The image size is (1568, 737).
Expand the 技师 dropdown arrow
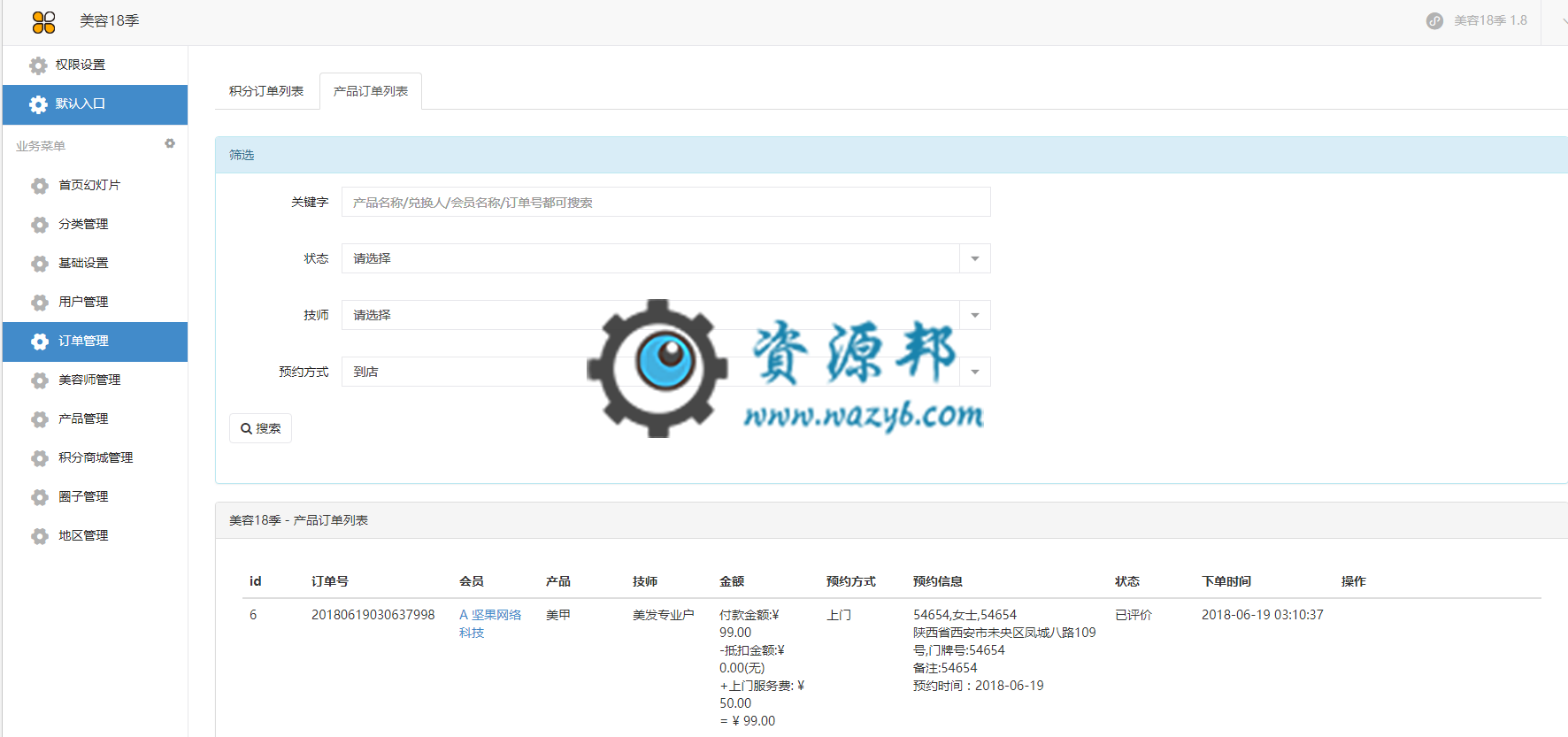pos(975,315)
